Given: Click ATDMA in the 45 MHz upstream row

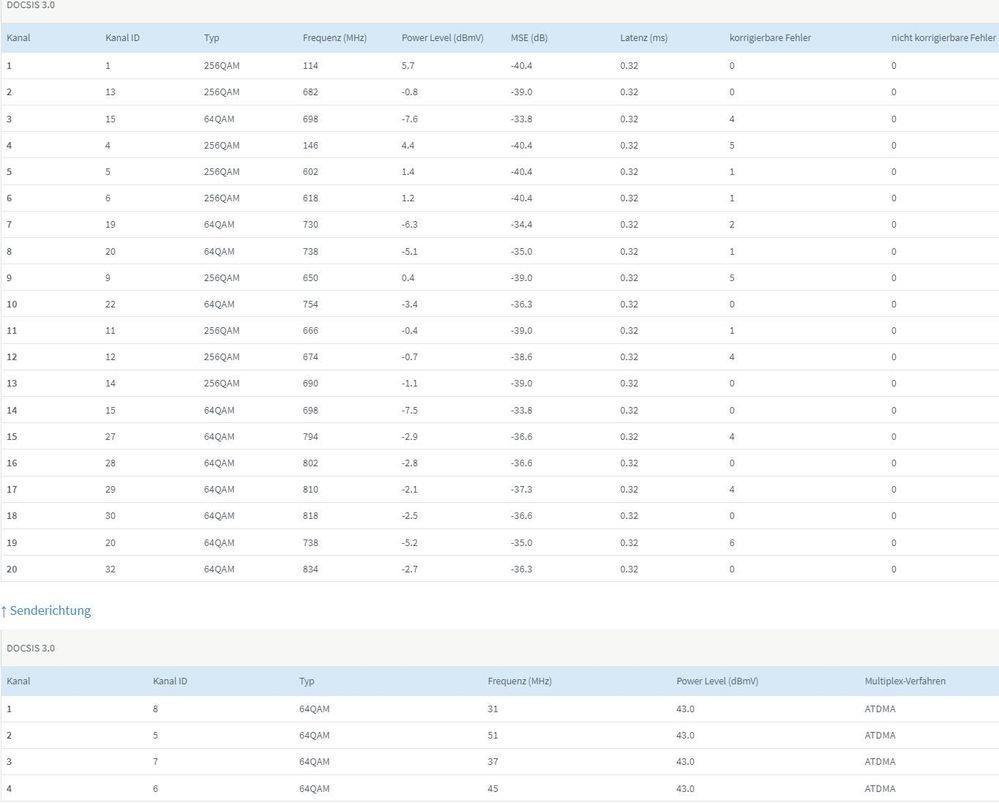Looking at the screenshot, I should pos(880,788).
